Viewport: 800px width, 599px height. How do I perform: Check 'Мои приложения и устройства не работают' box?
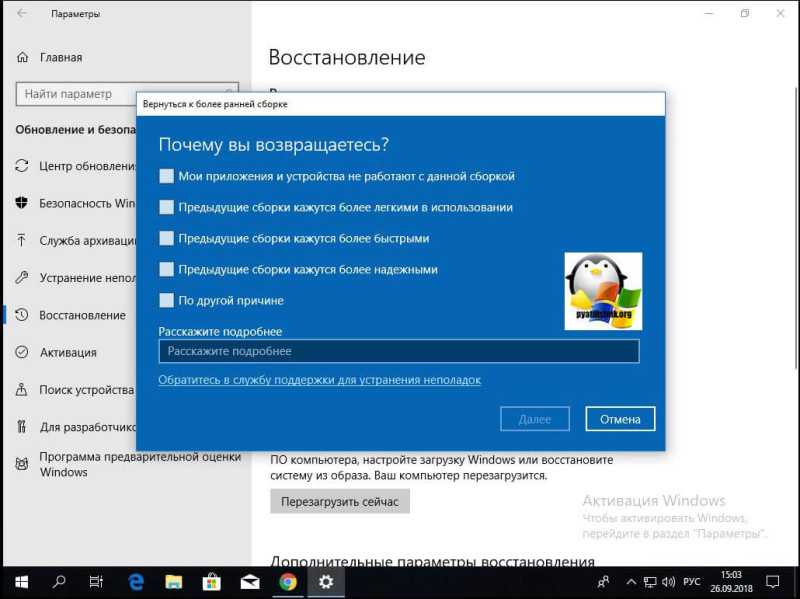click(166, 176)
